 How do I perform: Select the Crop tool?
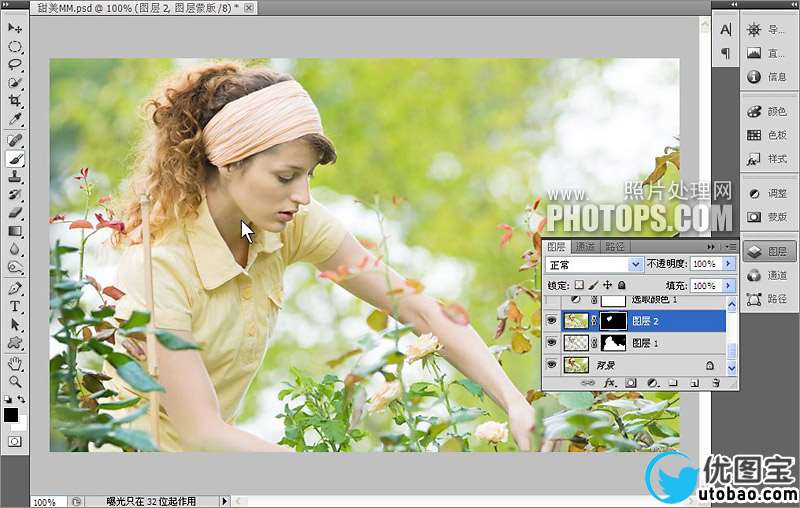point(15,101)
